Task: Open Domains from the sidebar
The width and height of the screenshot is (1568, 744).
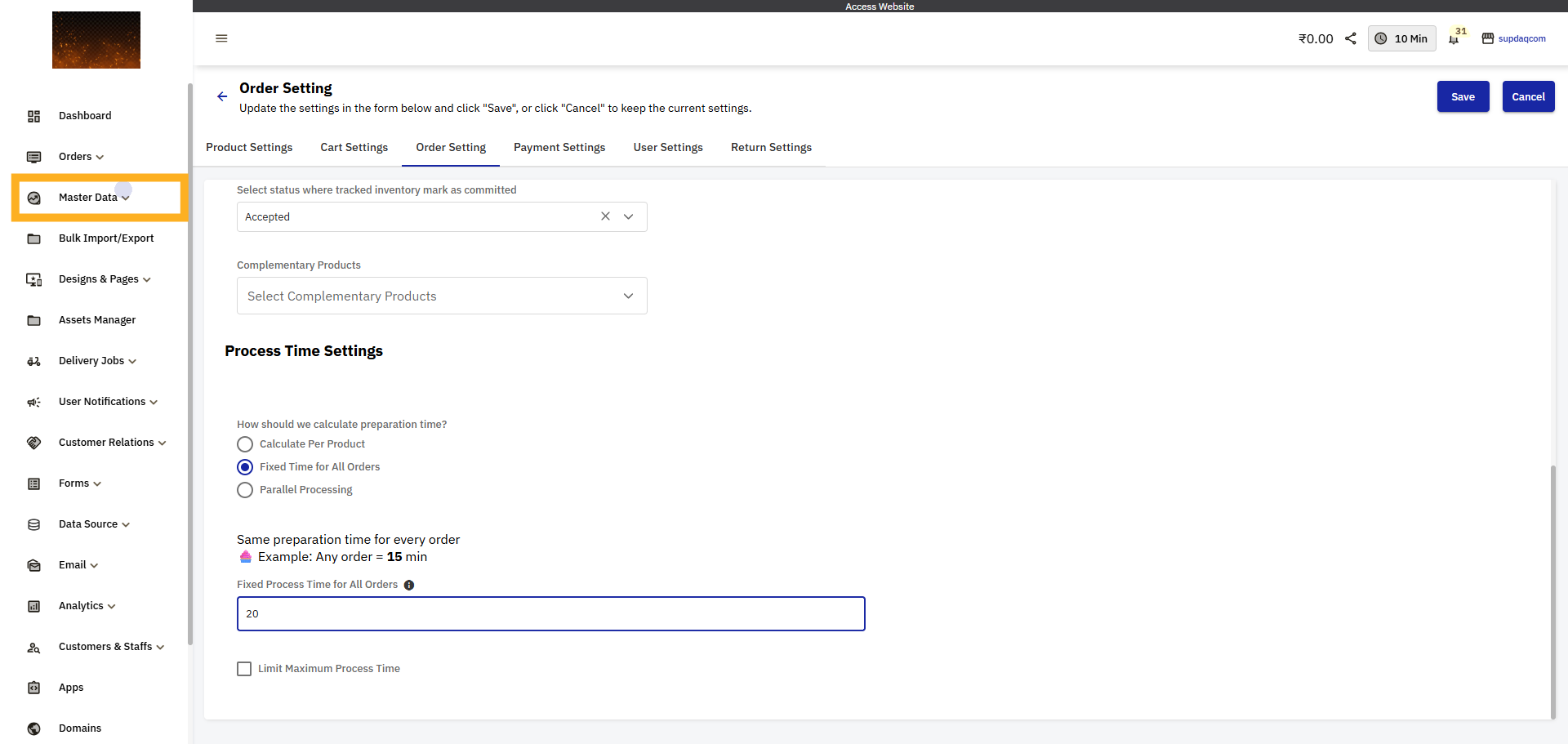Action: (80, 728)
